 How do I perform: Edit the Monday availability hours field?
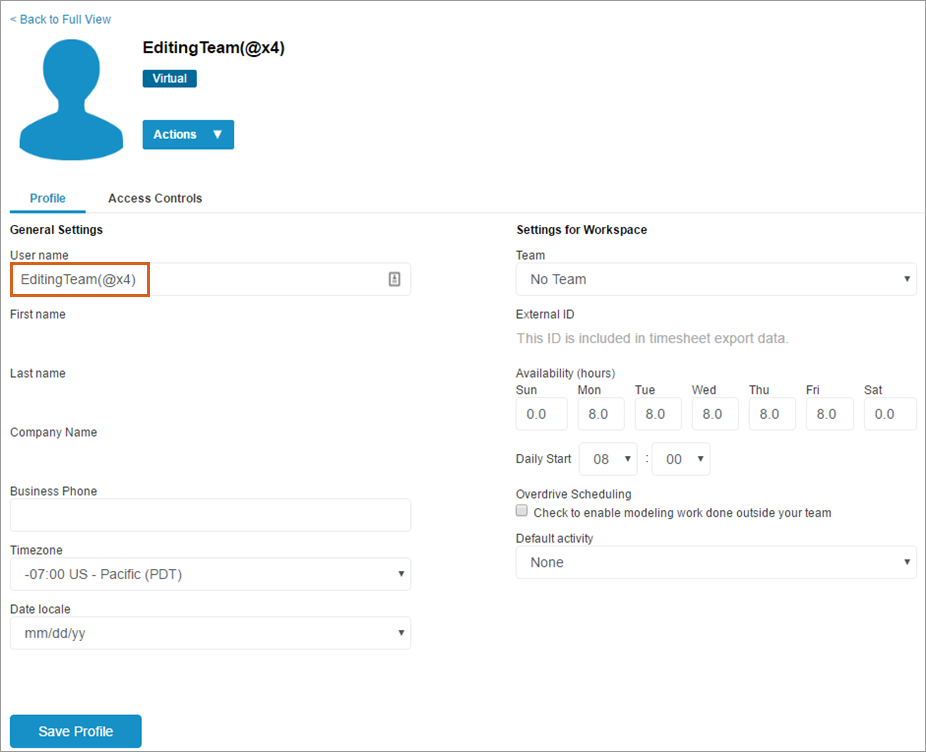click(x=600, y=414)
